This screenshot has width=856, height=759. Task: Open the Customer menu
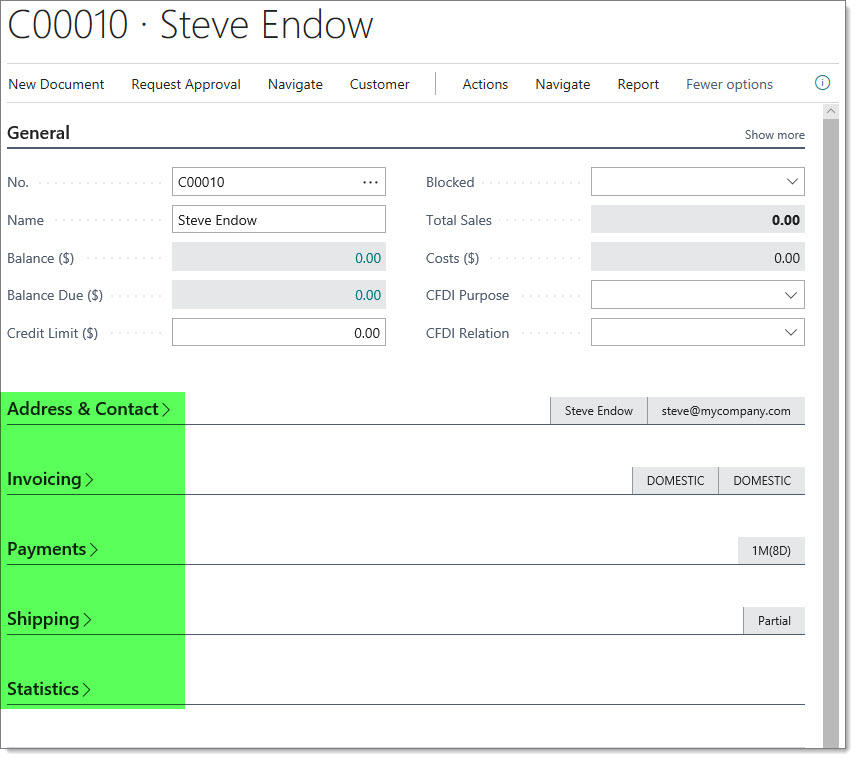pos(379,84)
